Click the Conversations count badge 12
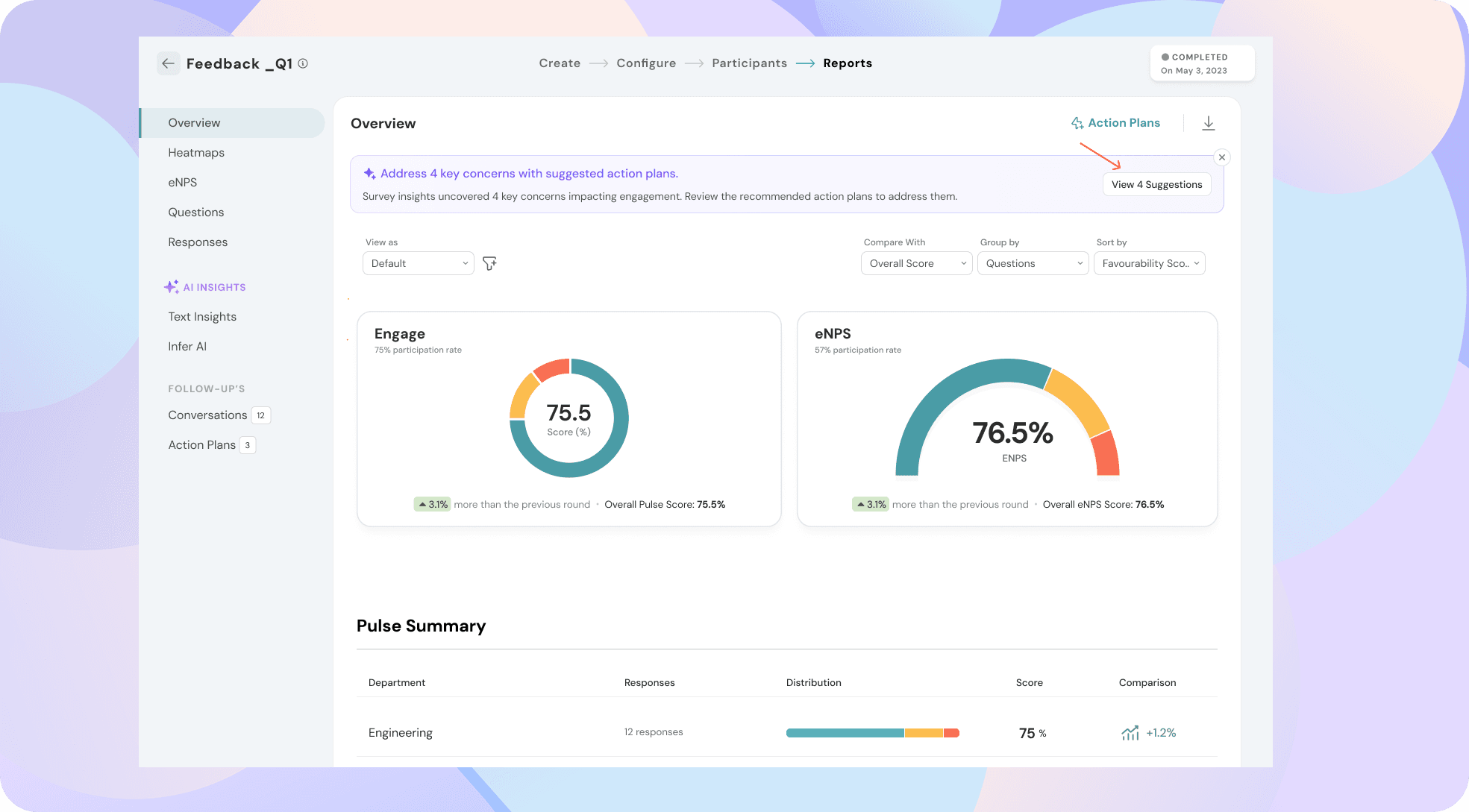Viewport: 1469px width, 812px height. [x=260, y=415]
